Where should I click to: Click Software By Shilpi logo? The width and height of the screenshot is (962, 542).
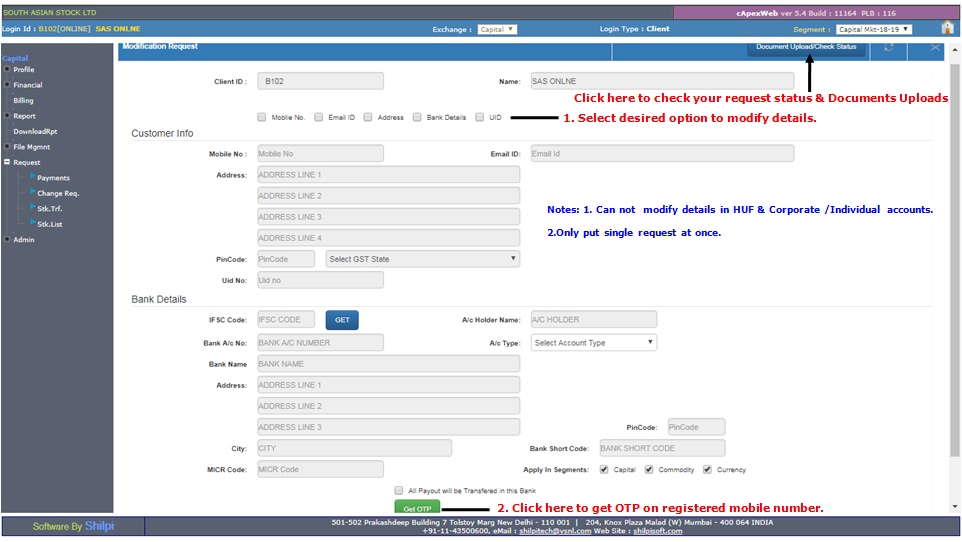(74, 526)
